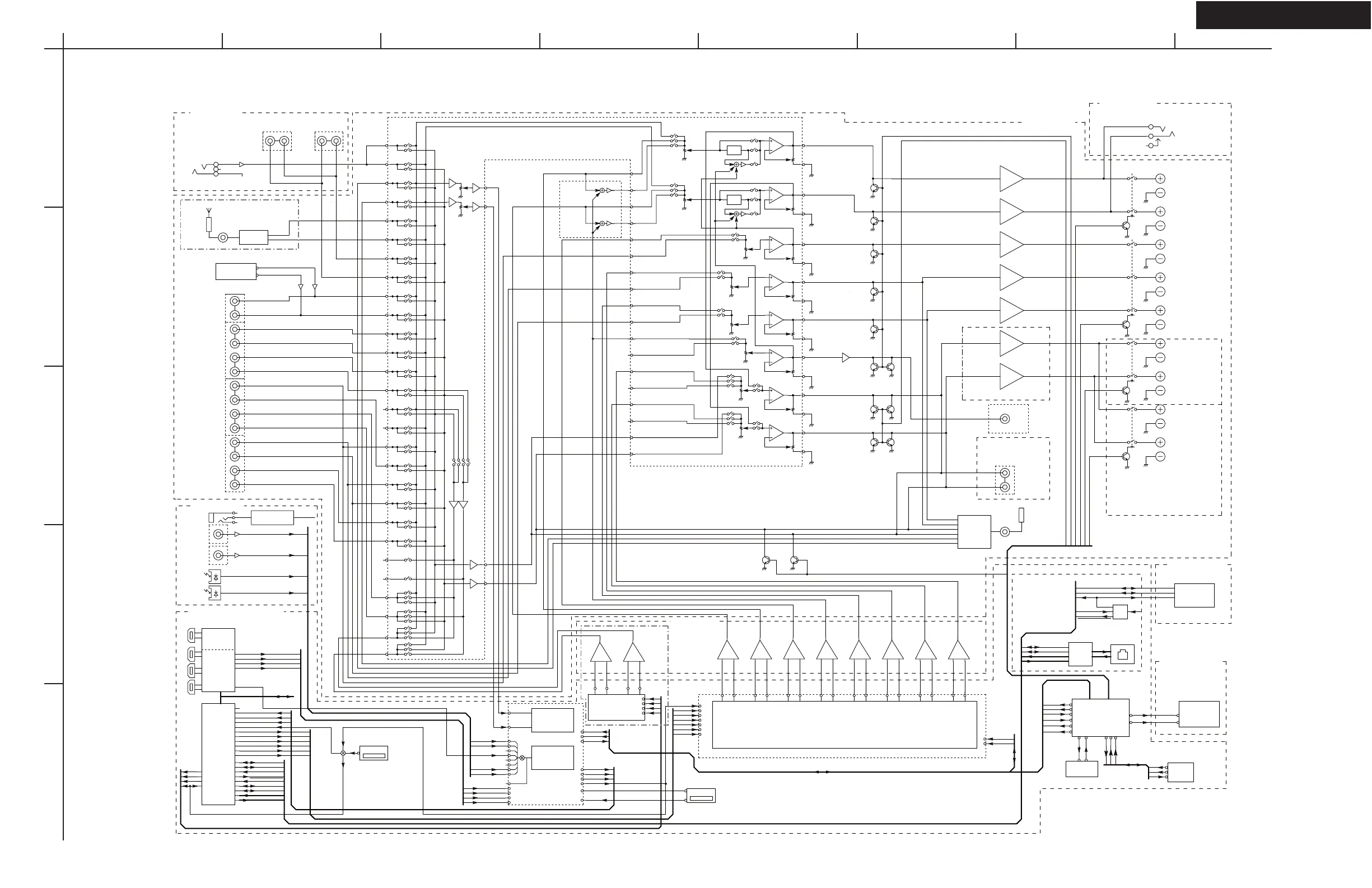Click the topmost speaker negative terminal
The width and height of the screenshot is (1372, 888).
1160,193
